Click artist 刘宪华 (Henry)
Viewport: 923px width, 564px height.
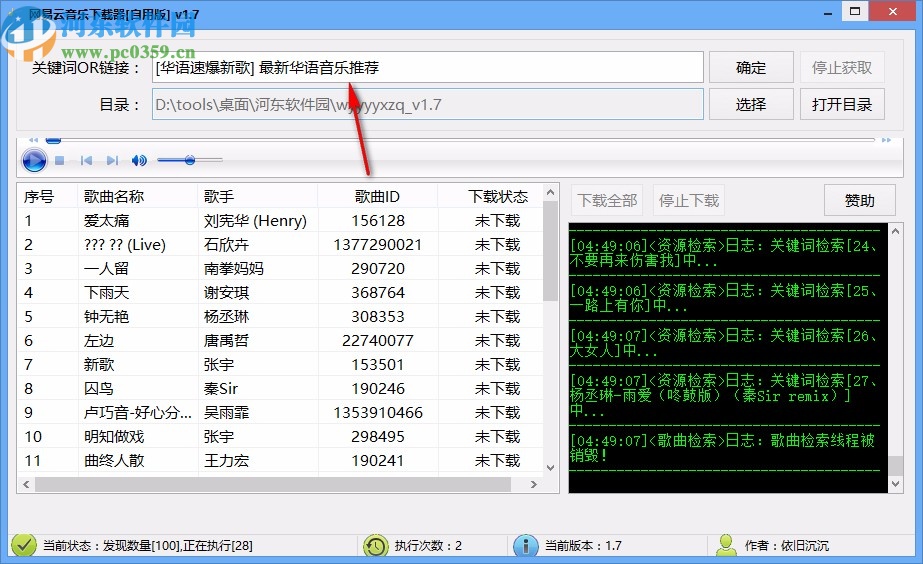coord(255,221)
